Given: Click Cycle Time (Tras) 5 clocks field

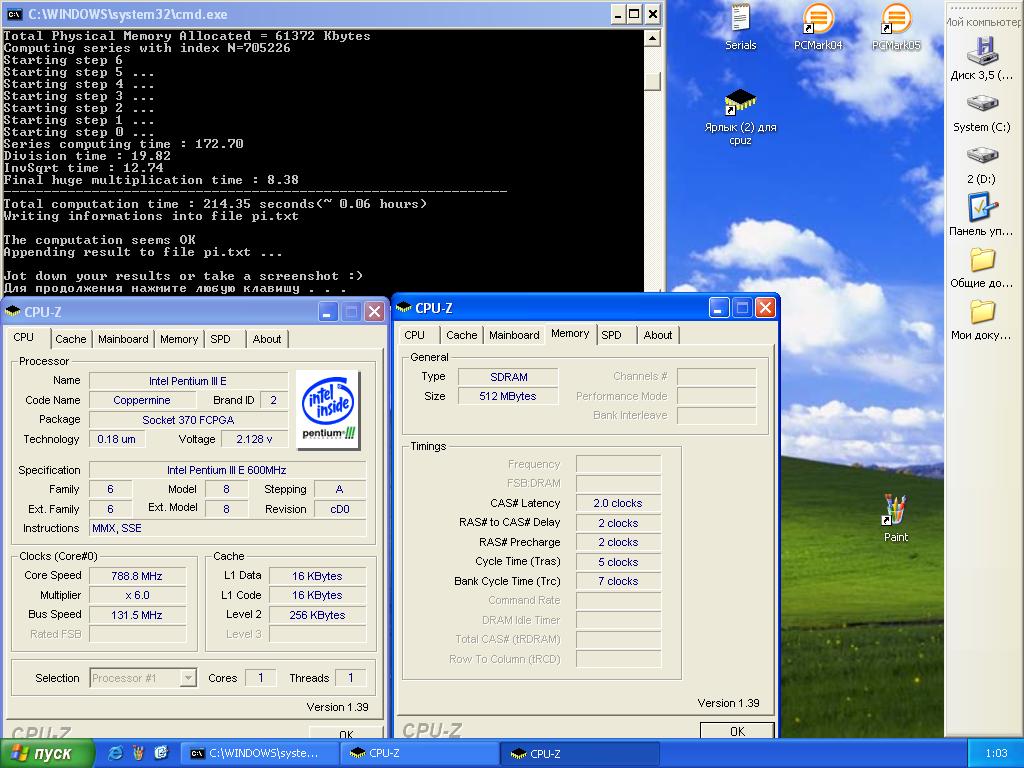Looking at the screenshot, I should tap(618, 562).
